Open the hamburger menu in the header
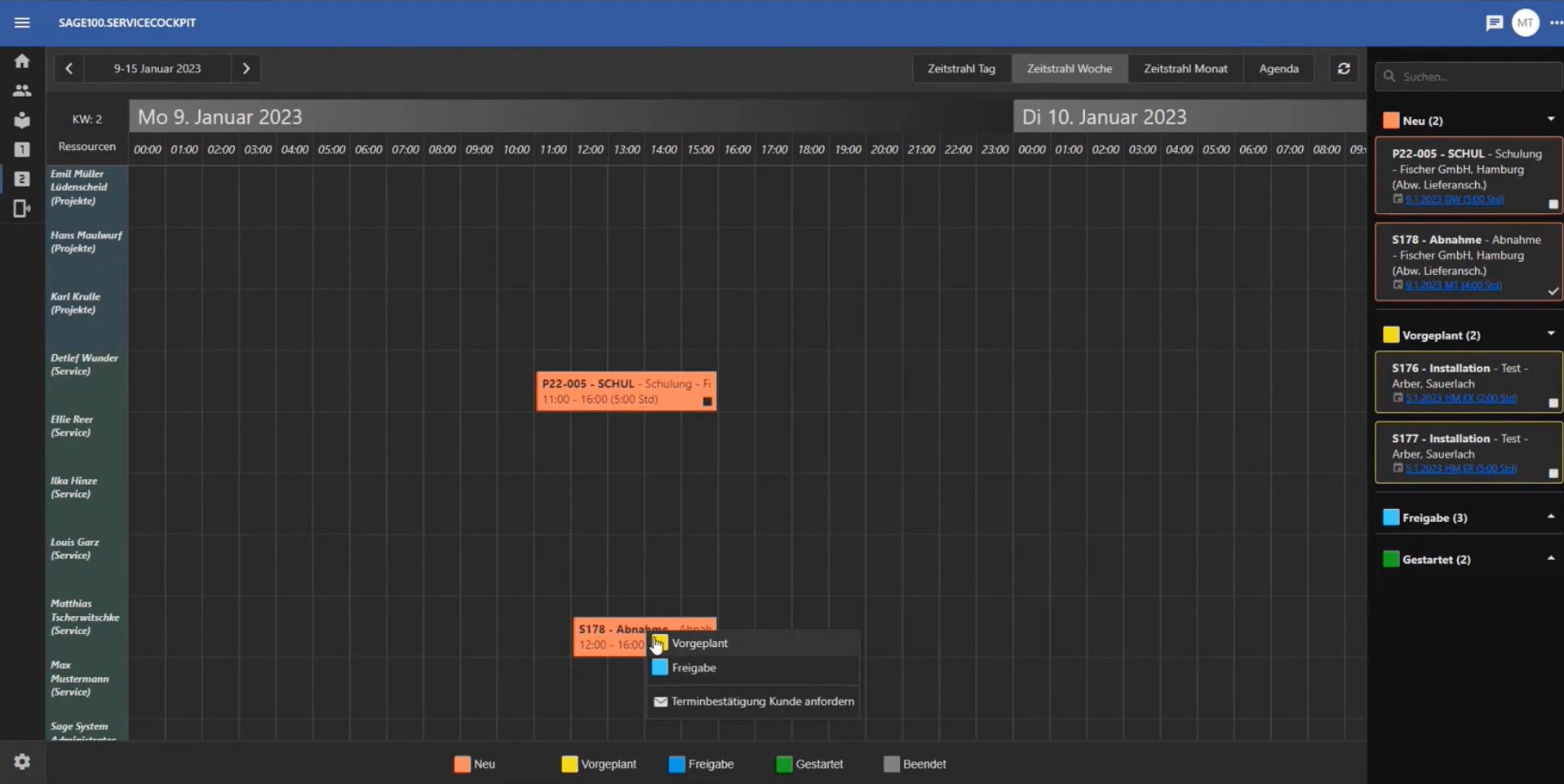 pos(22,23)
